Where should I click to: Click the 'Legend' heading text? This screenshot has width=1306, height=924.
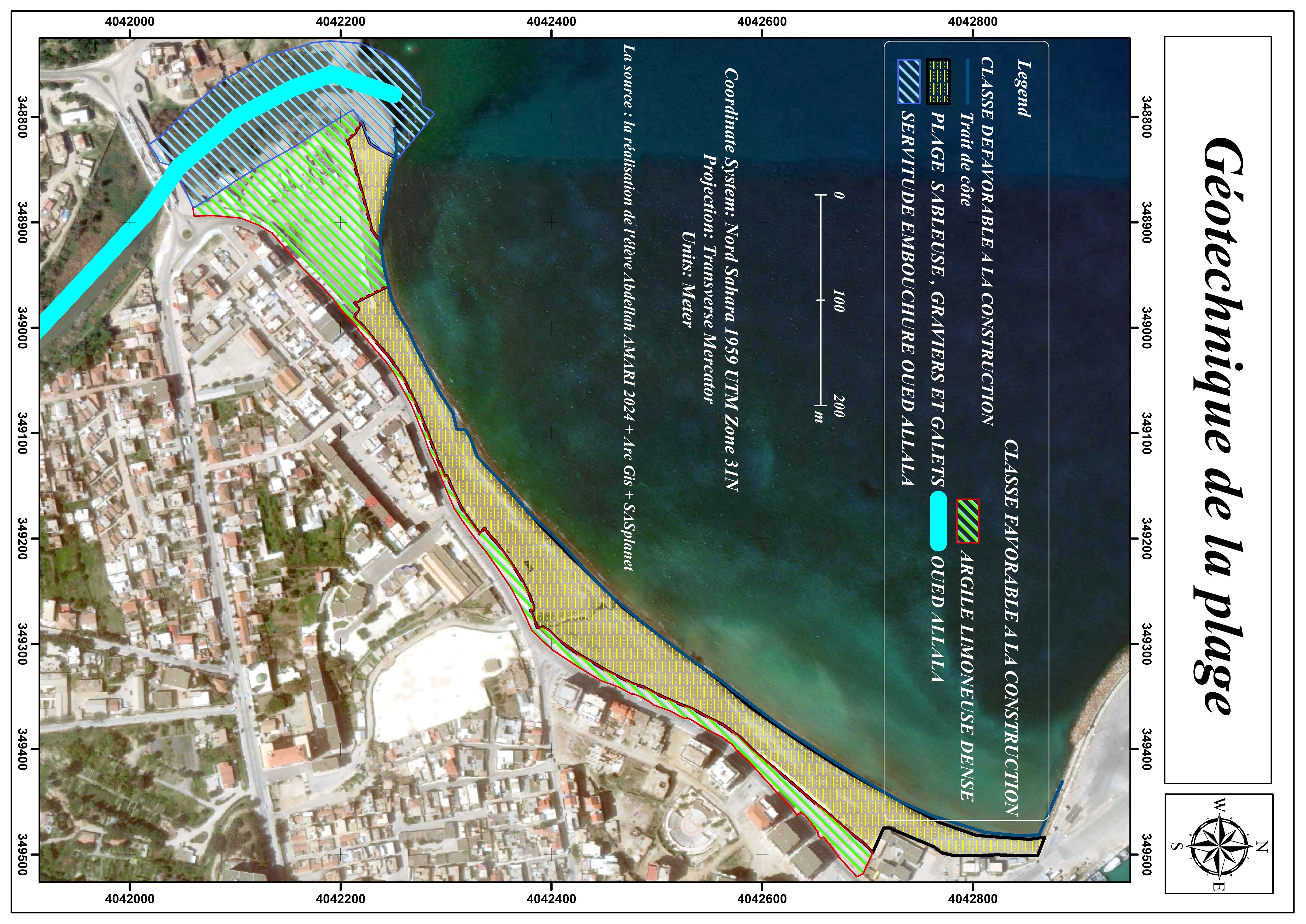click(1024, 89)
